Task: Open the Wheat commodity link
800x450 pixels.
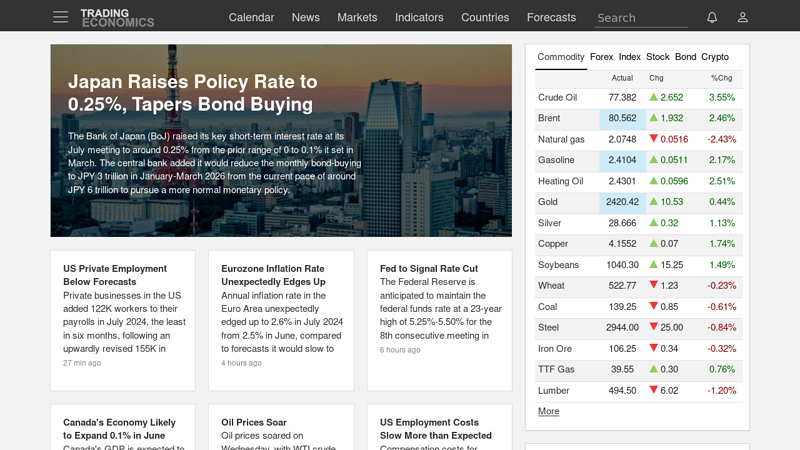Action: click(x=551, y=286)
